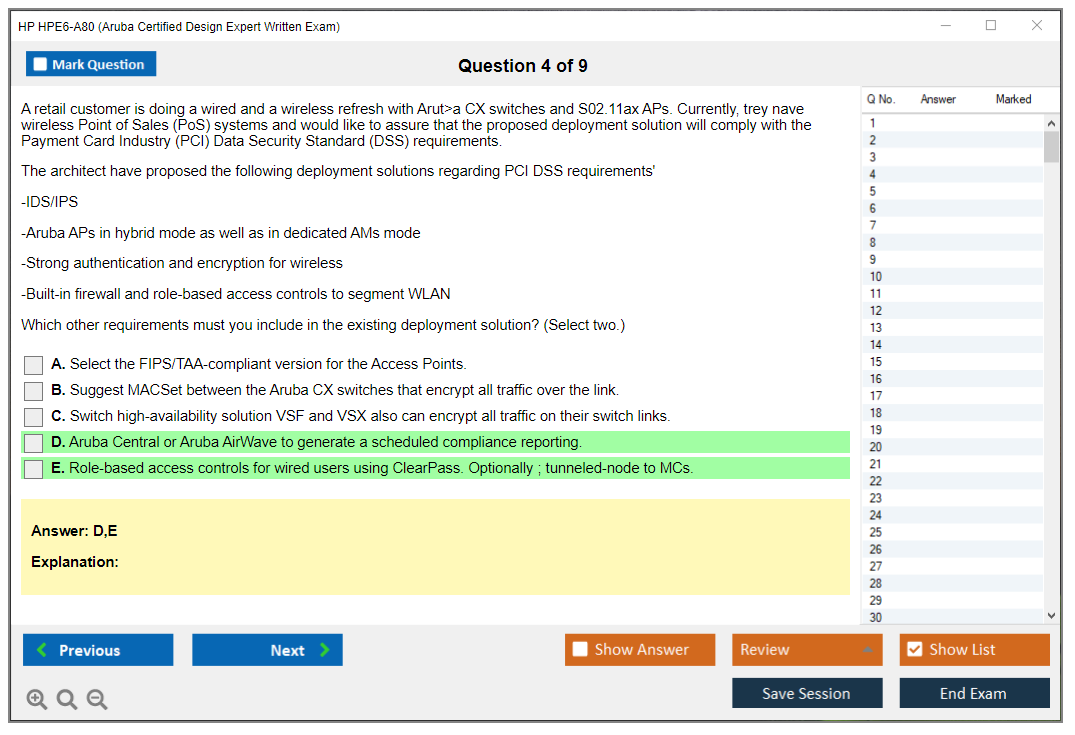Viewport: 1075px width, 735px height.
Task: Uncheck the Show List option
Action: click(914, 650)
